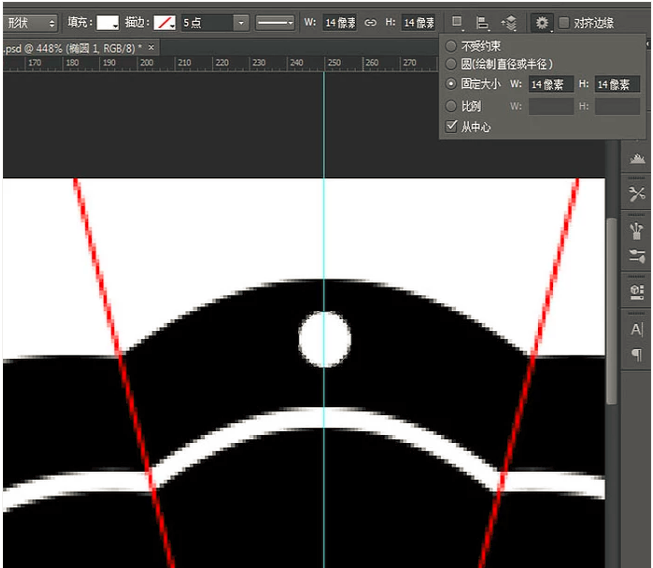Image resolution: width=653 pixels, height=568 pixels.
Task: Click the options bar H height field
Action: coord(419,22)
